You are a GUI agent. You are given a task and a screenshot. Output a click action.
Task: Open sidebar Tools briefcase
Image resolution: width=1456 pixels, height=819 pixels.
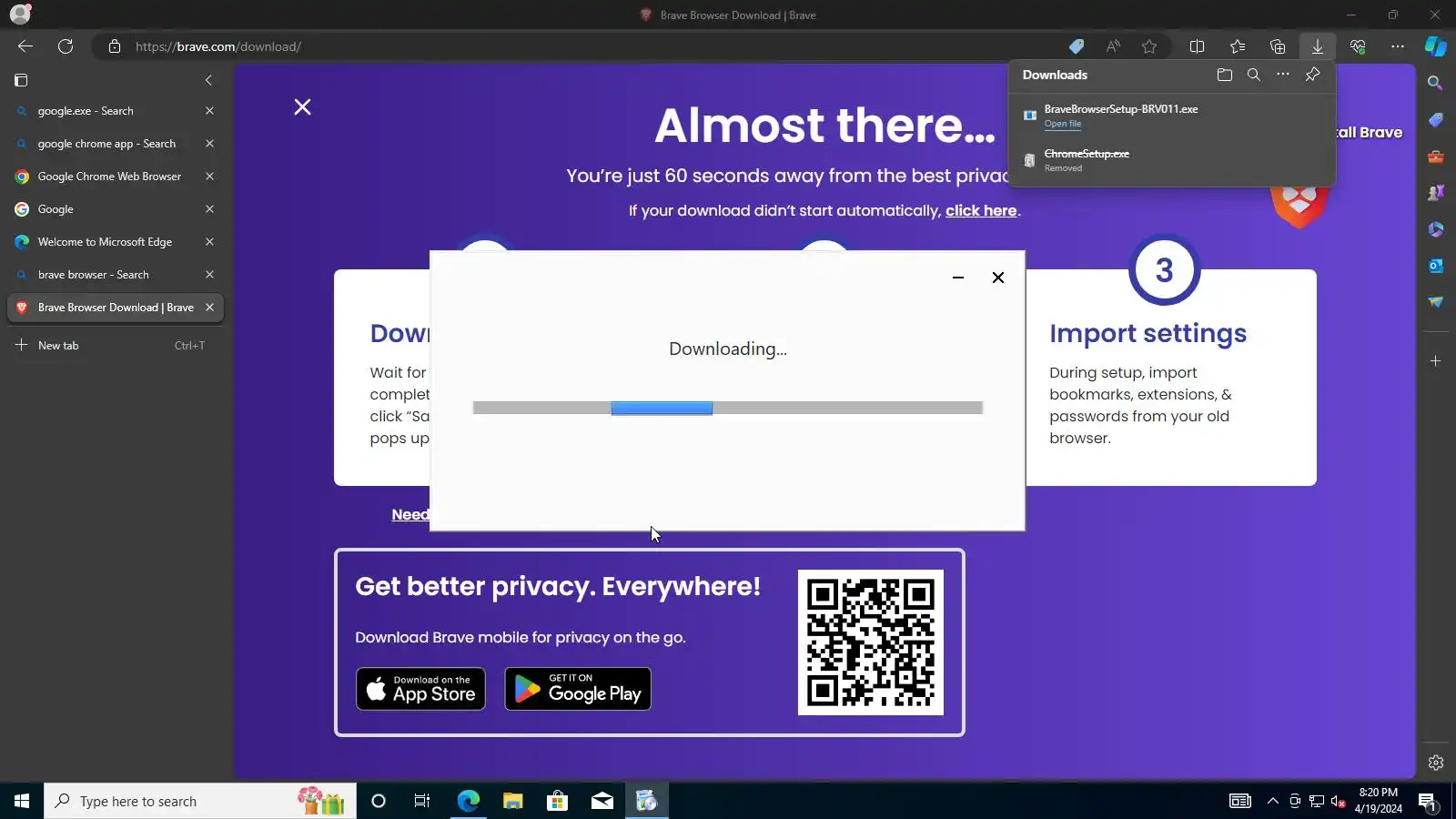[x=1436, y=157]
